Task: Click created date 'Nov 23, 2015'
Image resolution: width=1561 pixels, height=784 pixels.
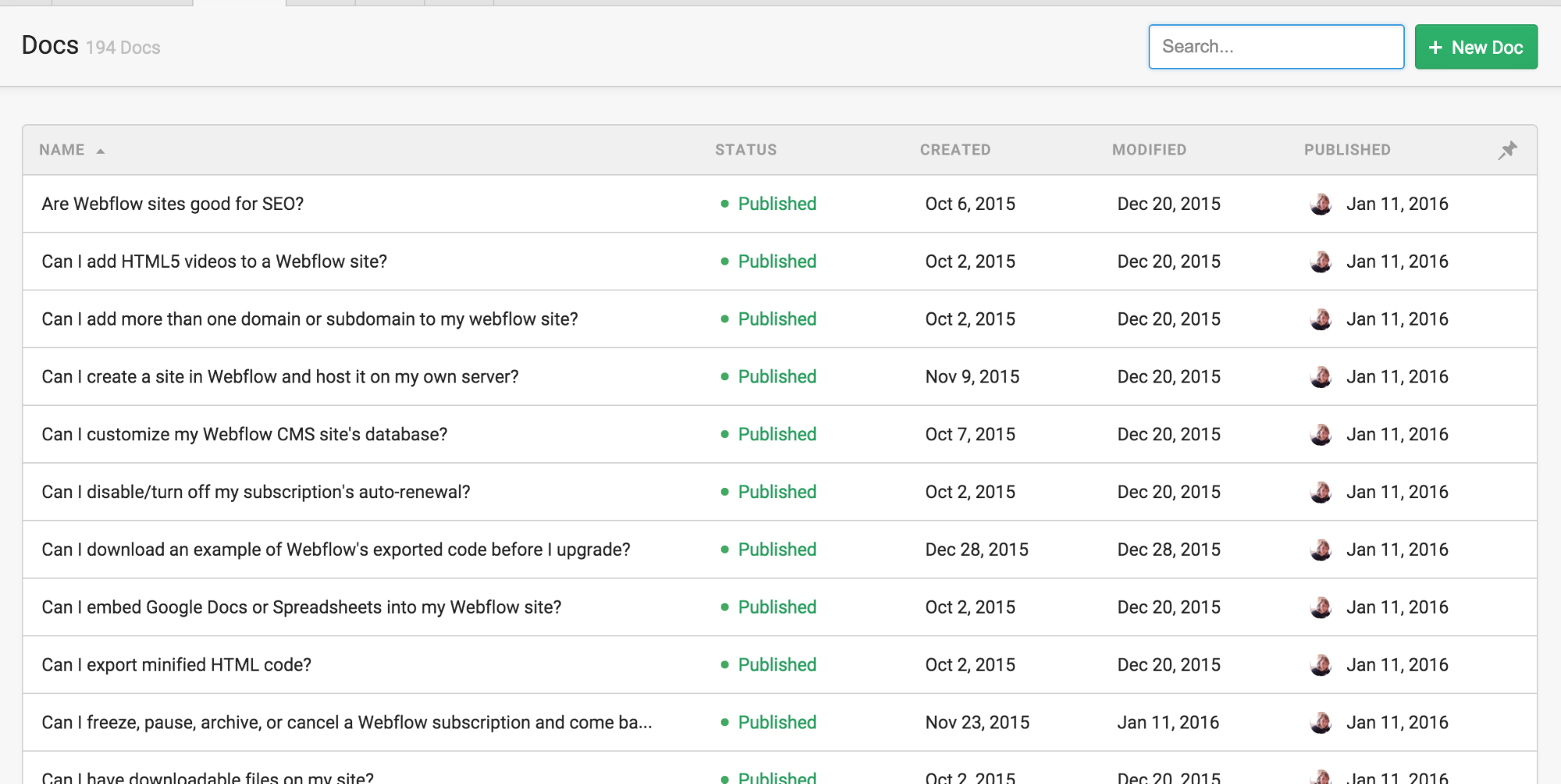Action: (x=977, y=723)
